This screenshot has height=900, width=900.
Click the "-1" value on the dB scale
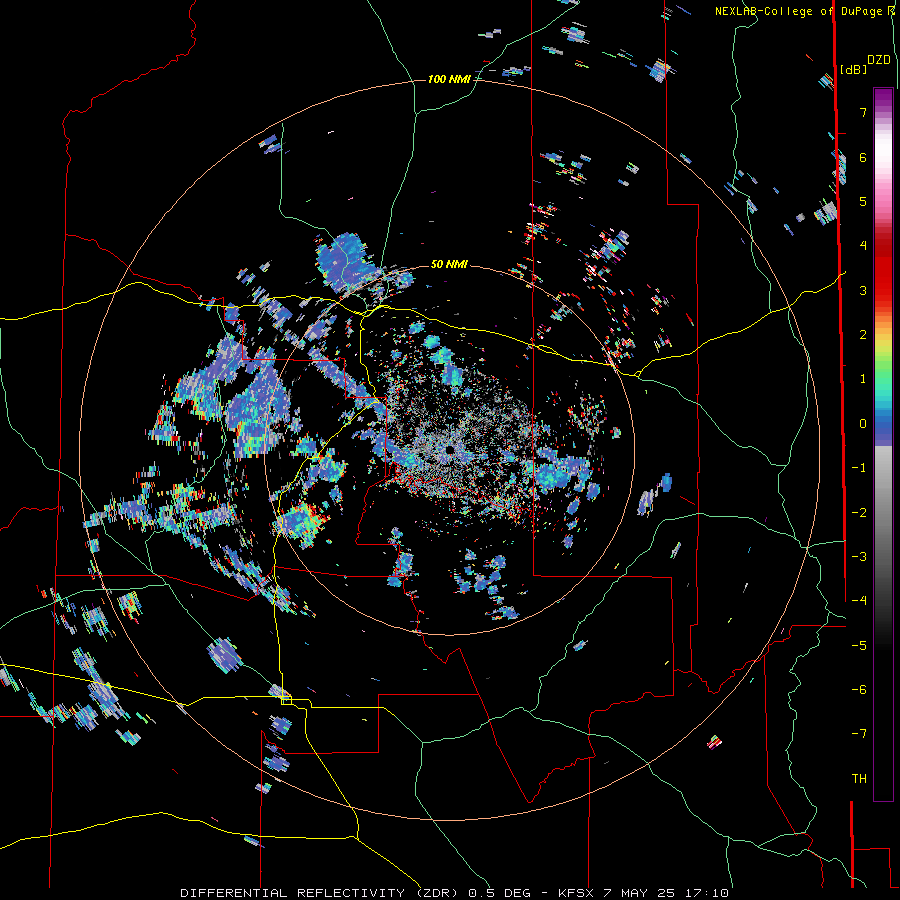(x=859, y=468)
